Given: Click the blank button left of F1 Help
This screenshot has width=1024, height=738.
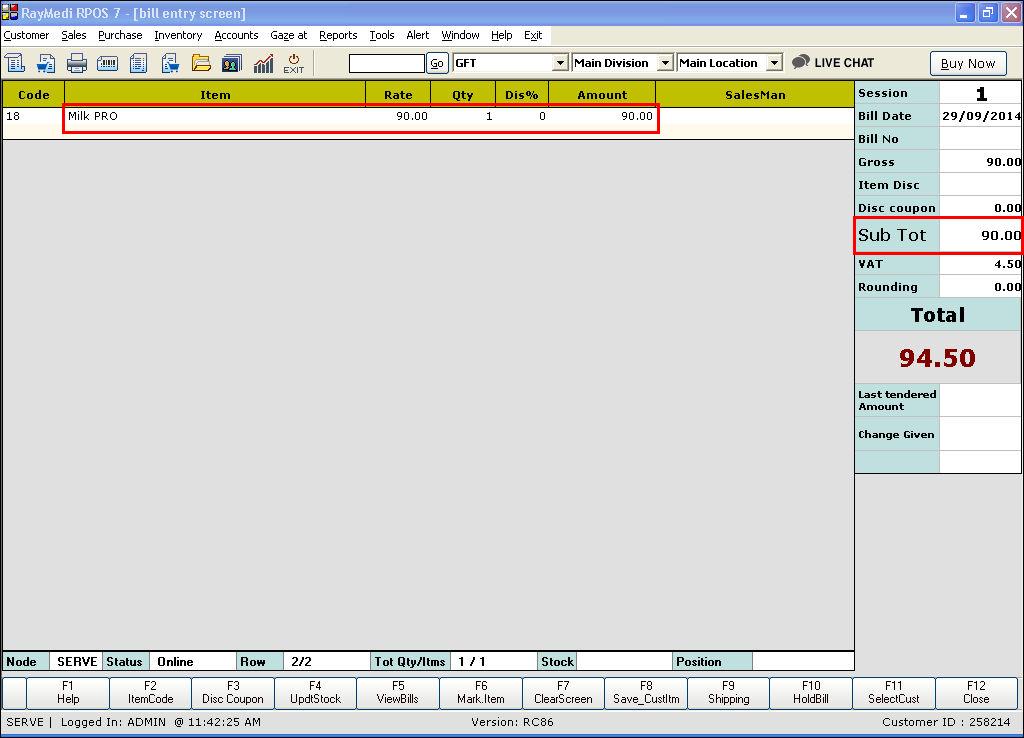Looking at the screenshot, I should tap(14, 692).
